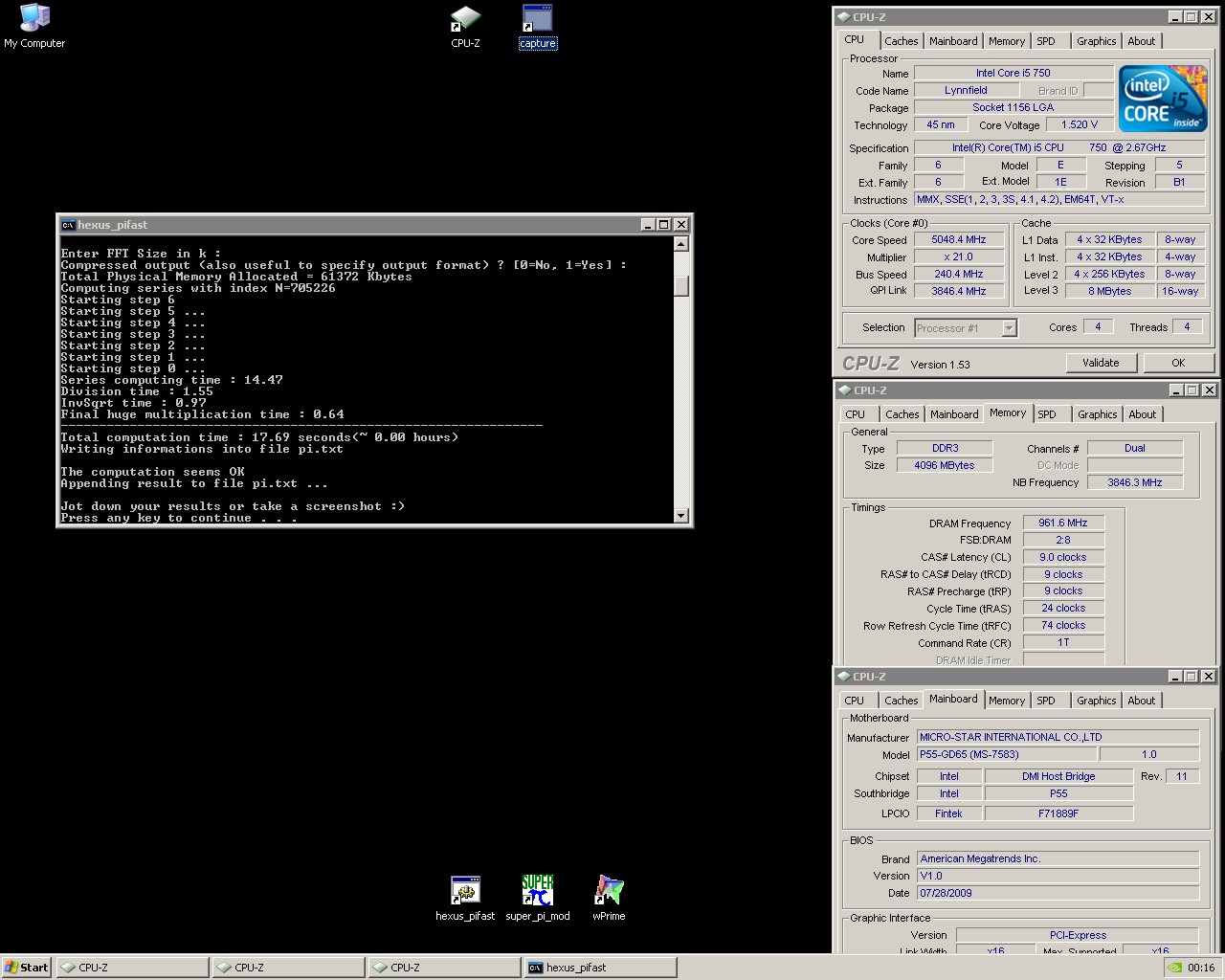Image resolution: width=1225 pixels, height=980 pixels.
Task: Click the Graphic Interface Version "PCI-Express"
Action: point(1078,935)
